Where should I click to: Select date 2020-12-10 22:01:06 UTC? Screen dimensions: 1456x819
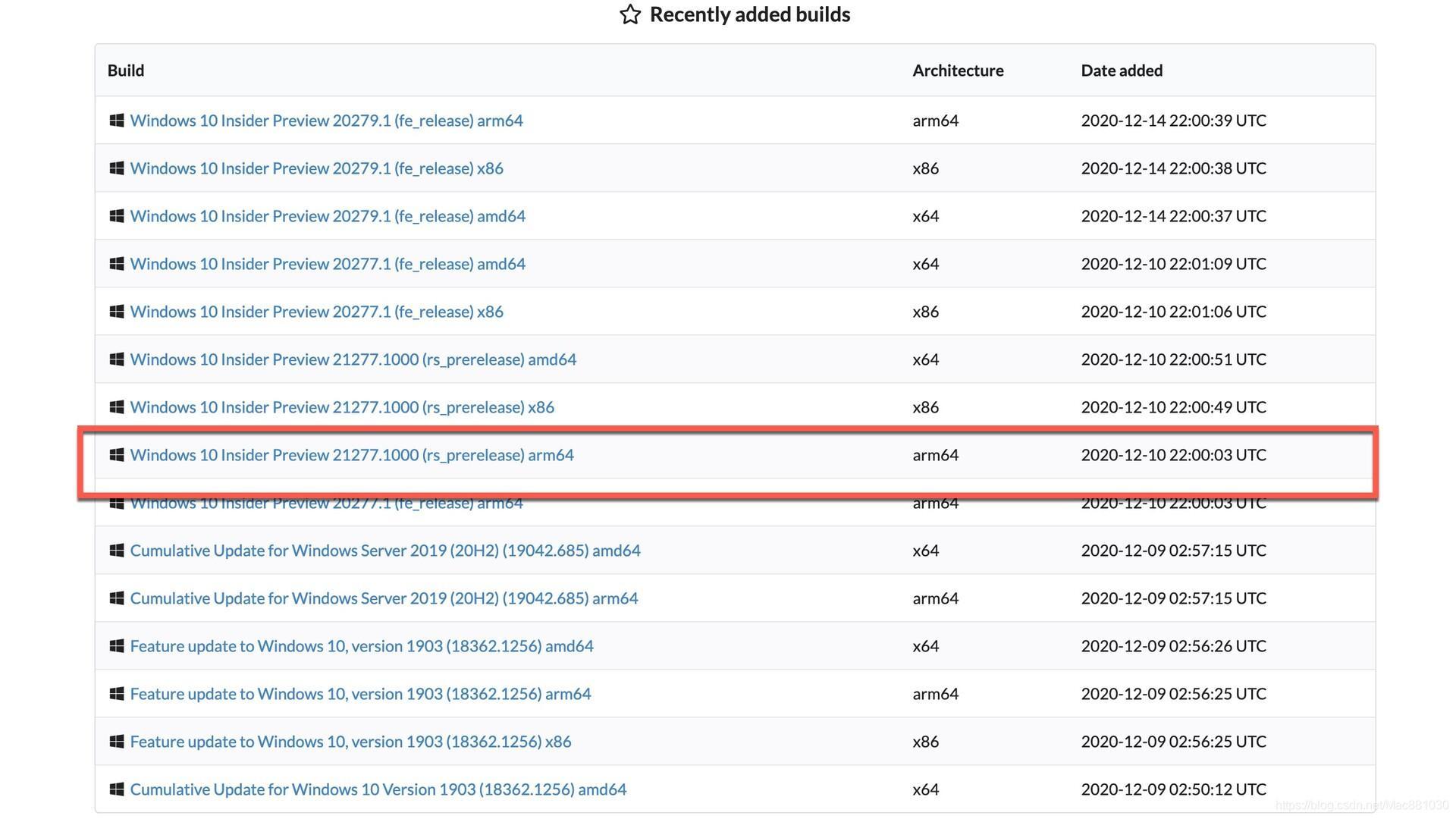(1173, 312)
